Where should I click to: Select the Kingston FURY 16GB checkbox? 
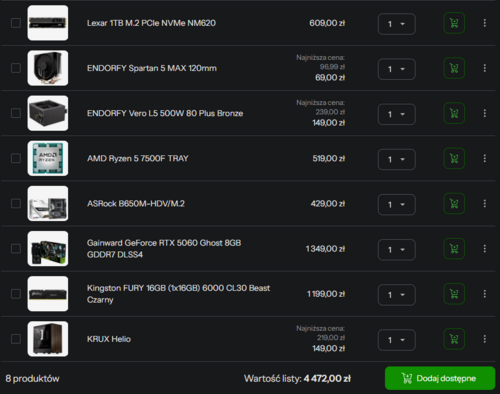16,294
